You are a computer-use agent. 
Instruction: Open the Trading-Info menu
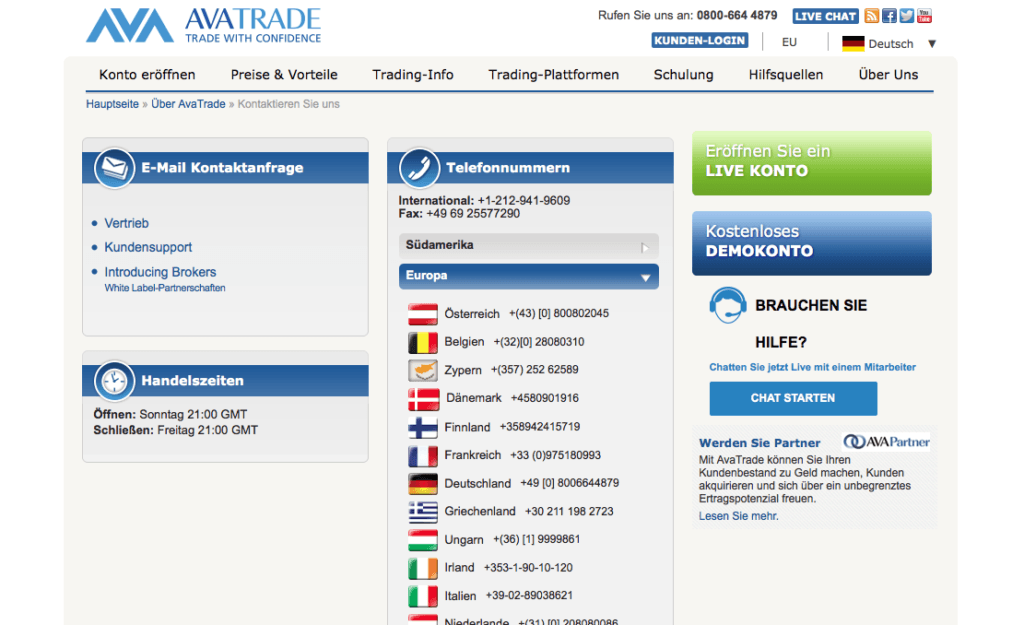point(413,74)
